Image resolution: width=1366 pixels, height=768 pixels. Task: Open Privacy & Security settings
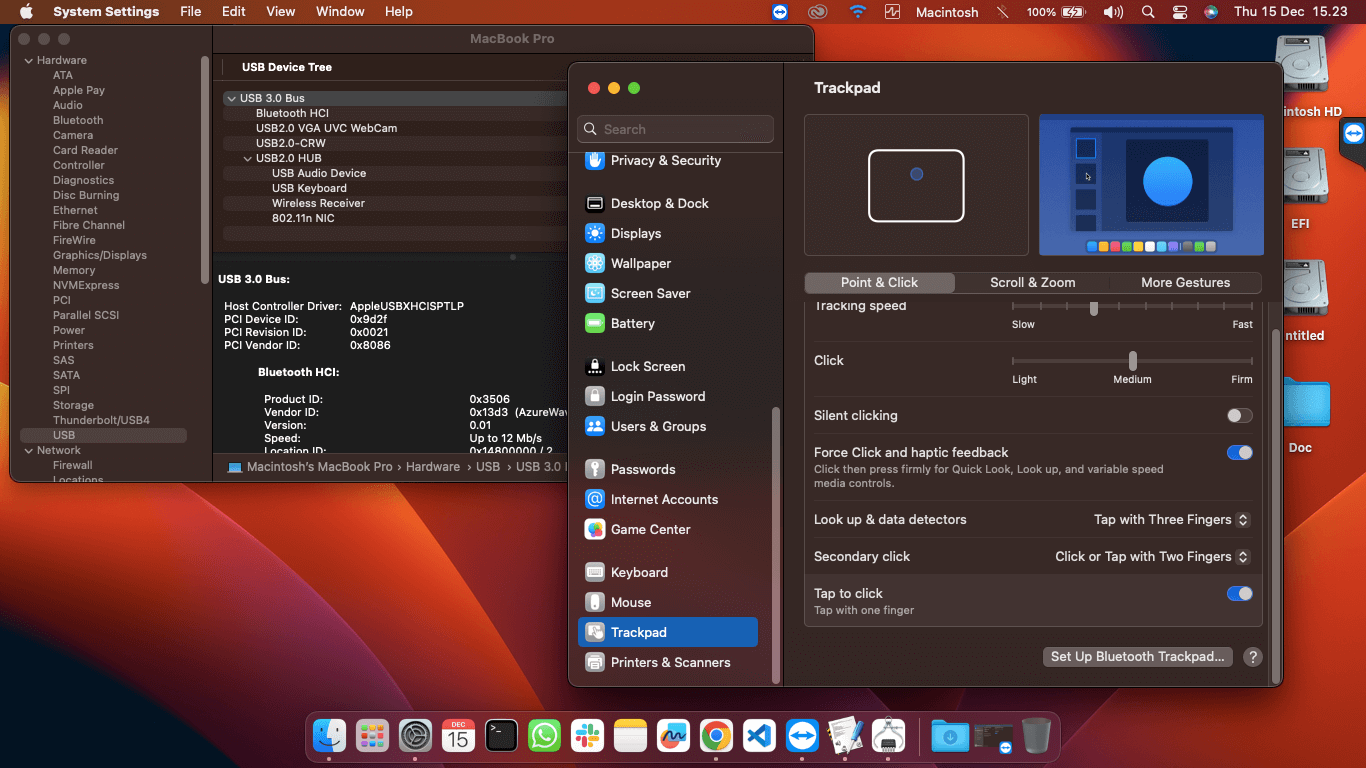(668, 160)
